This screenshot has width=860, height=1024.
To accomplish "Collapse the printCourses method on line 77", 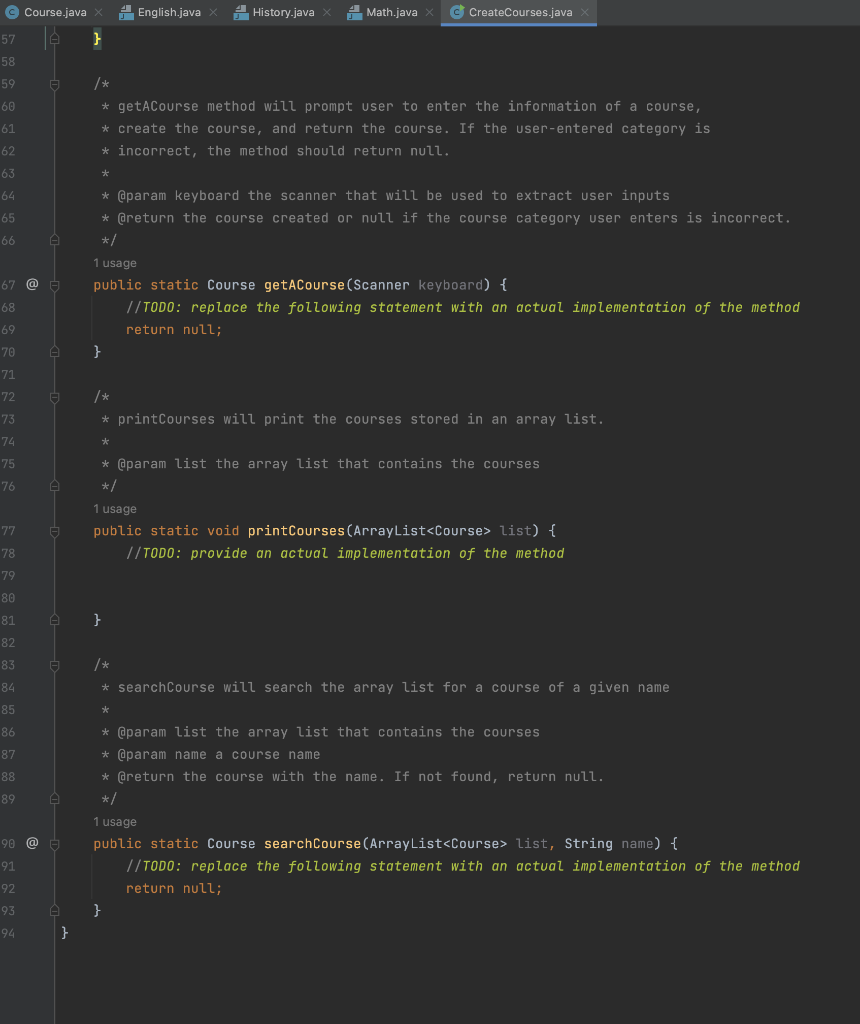I will 55,531.
